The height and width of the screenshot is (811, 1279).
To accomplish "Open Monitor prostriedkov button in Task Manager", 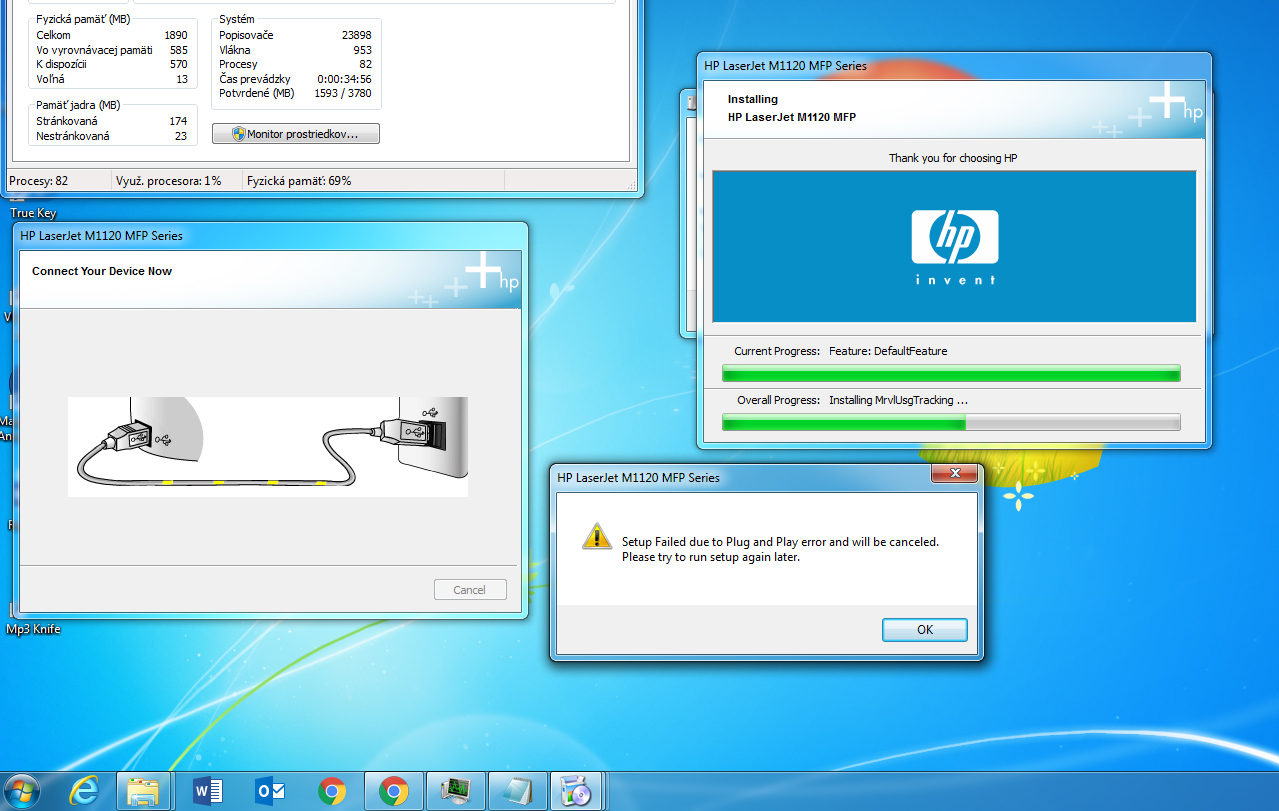I will (295, 133).
